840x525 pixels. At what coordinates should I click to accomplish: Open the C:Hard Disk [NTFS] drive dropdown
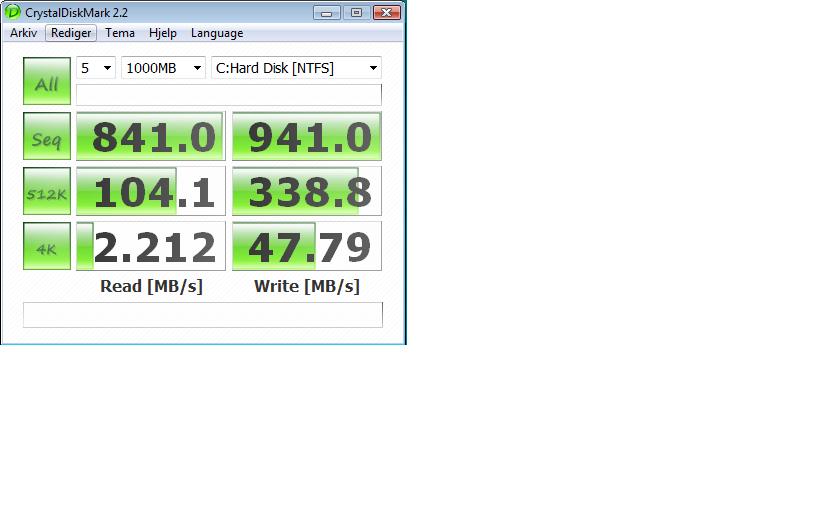point(296,68)
